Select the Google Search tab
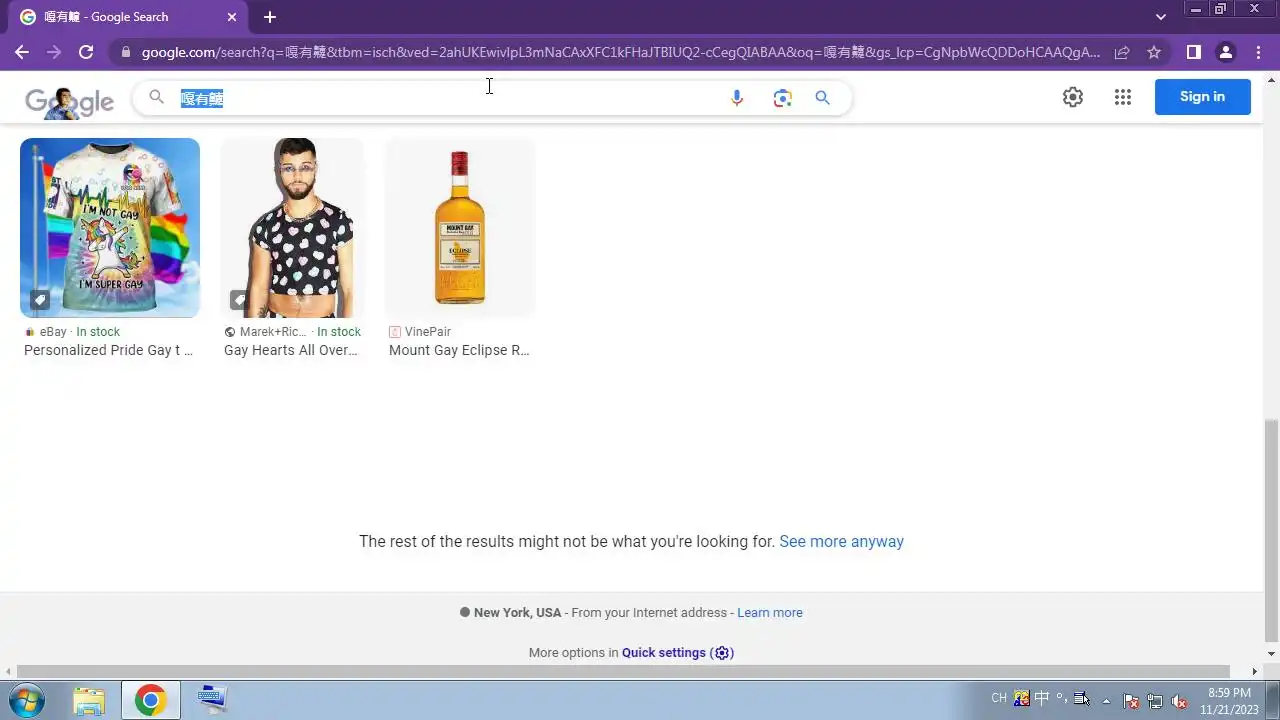The image size is (1280, 720). point(128,17)
